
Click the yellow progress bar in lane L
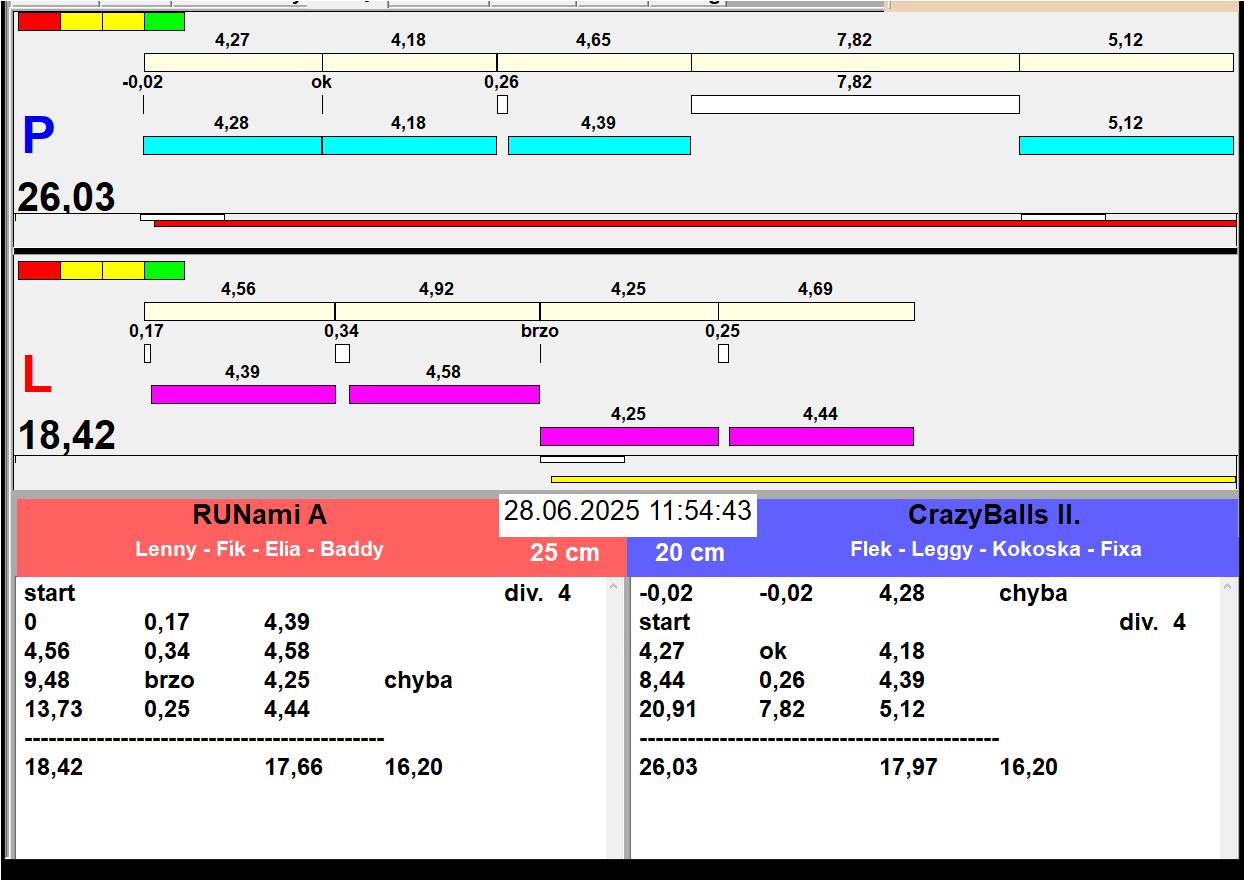coord(892,479)
